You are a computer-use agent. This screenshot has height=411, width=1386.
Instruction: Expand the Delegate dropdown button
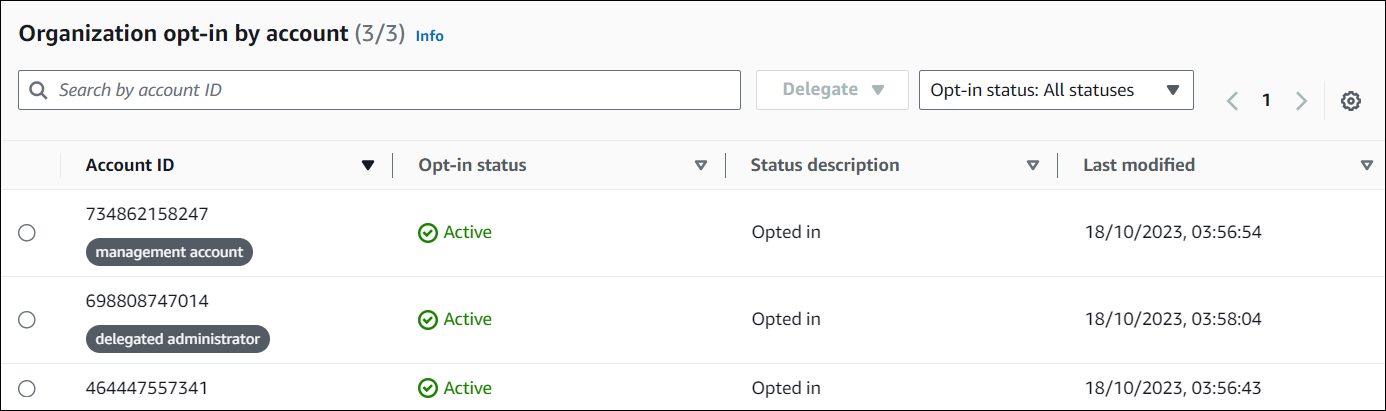coord(832,90)
